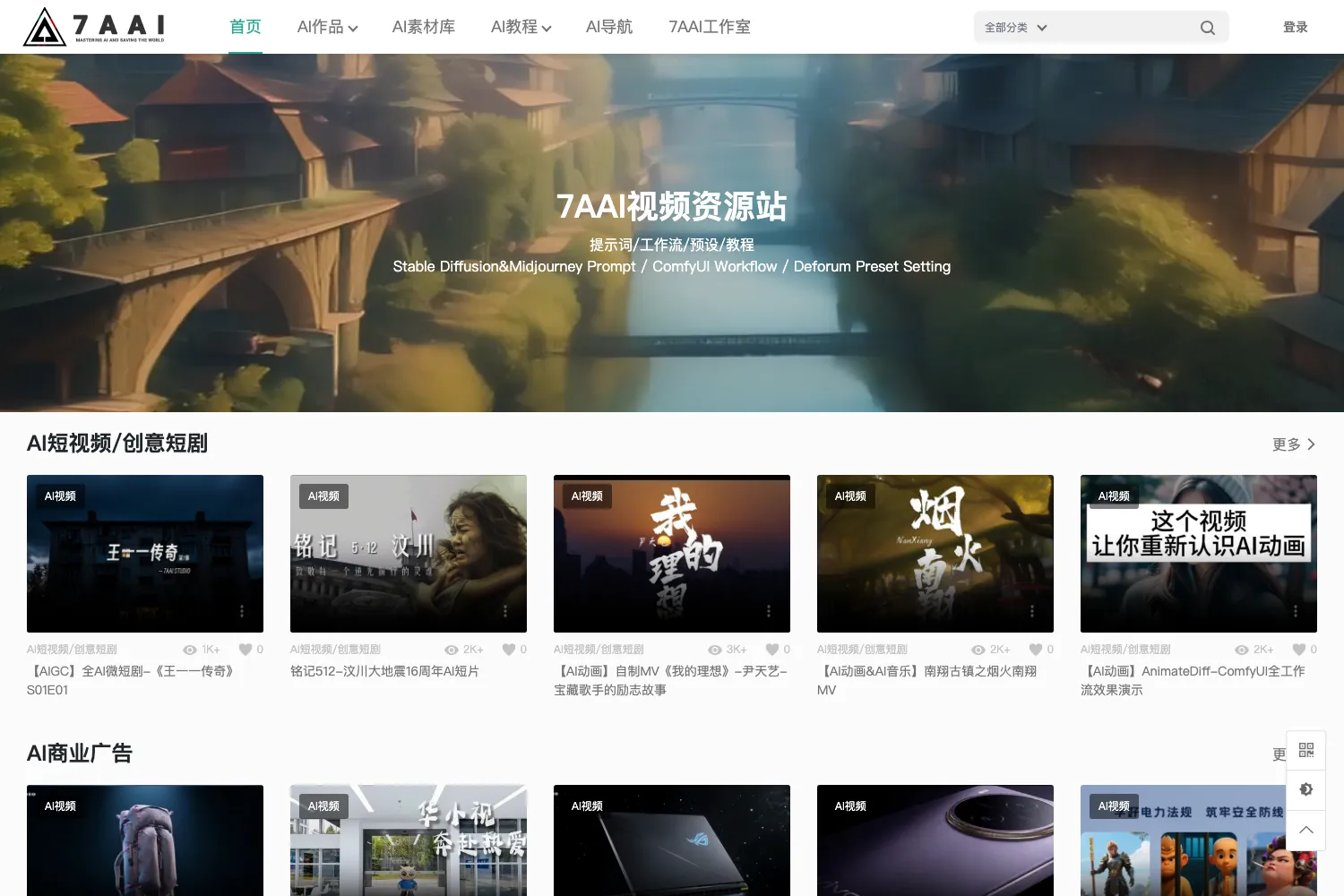1344x896 pixels.
Task: Click the 7AAI视频资源站 banner title
Action: (x=672, y=207)
